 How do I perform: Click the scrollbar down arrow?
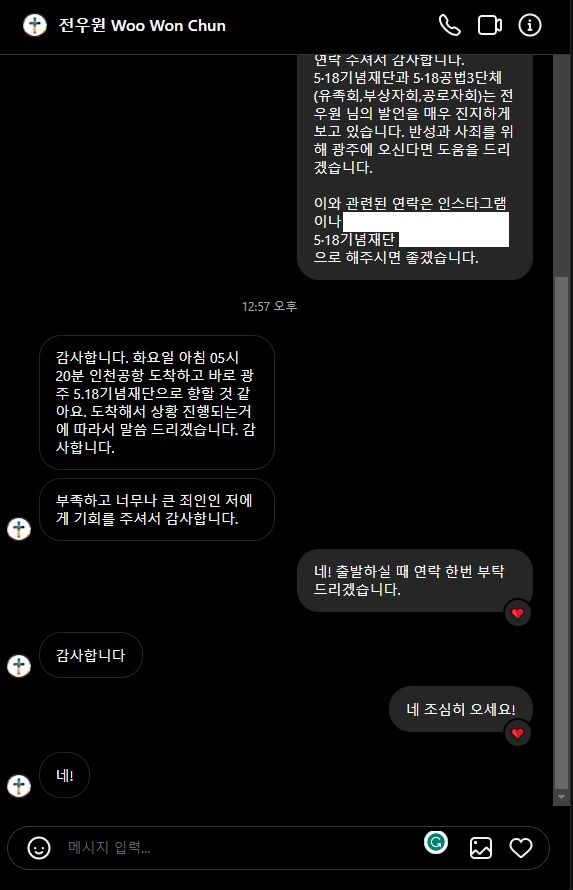tap(561, 797)
